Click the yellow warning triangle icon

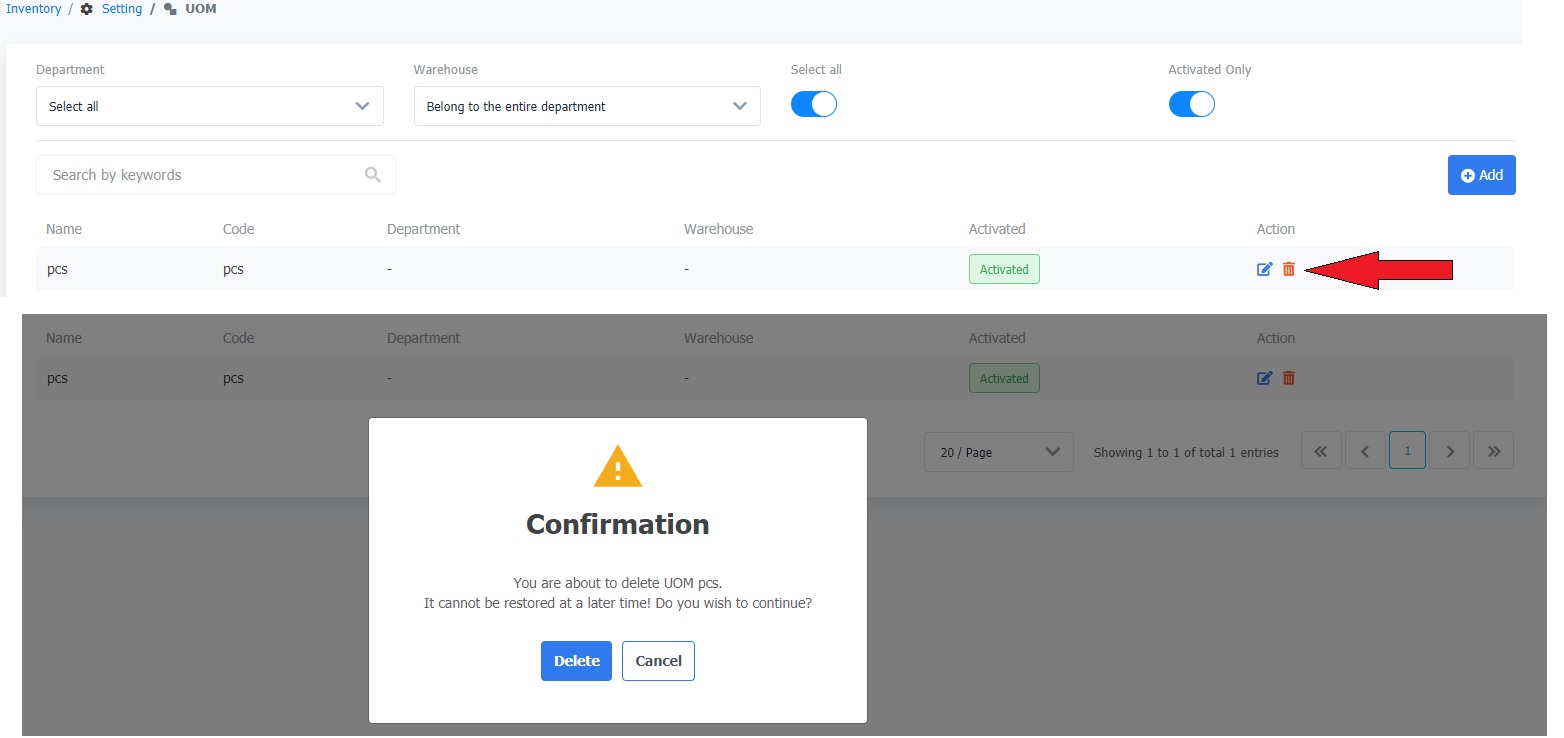coord(618,467)
